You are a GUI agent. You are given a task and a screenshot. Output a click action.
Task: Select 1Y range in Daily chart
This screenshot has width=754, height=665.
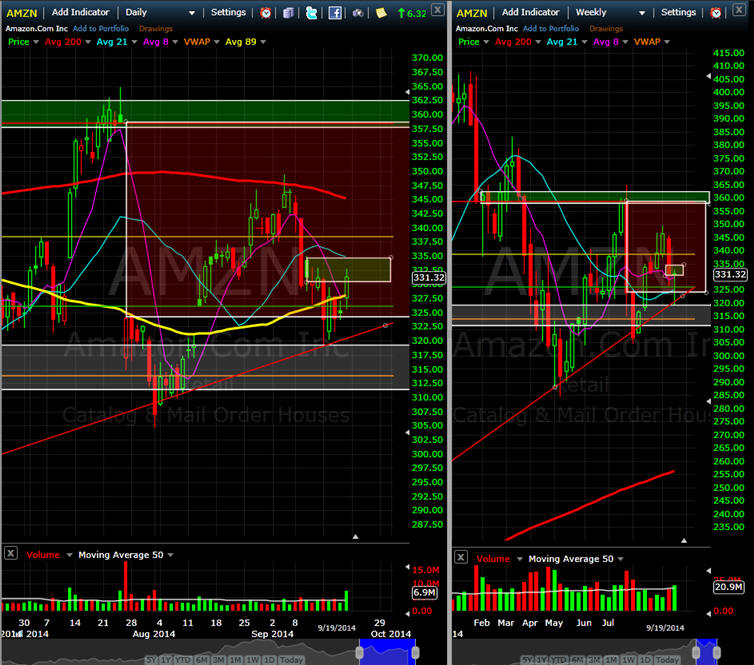point(166,660)
